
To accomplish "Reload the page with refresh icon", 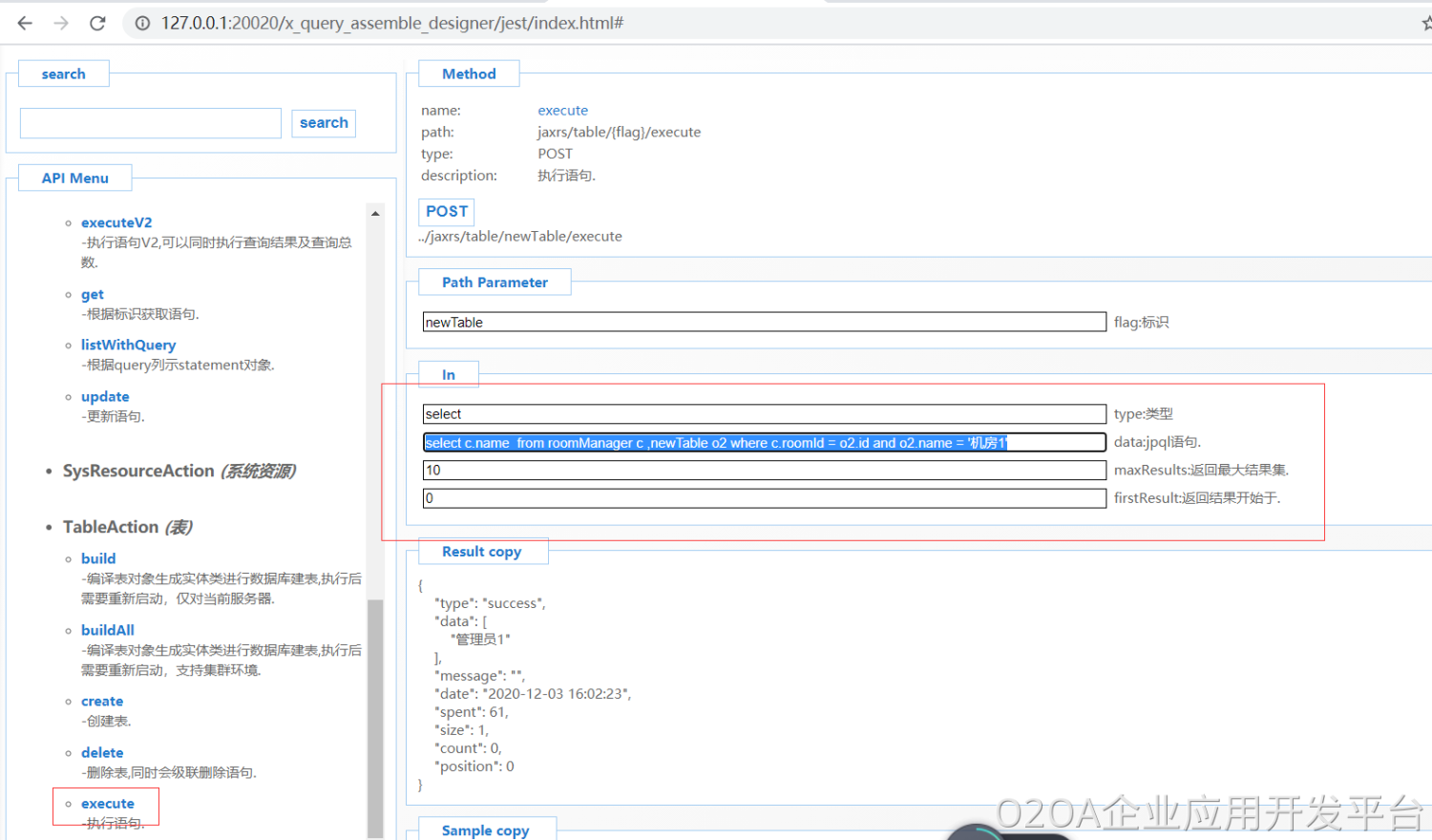I will pyautogui.click(x=97, y=23).
